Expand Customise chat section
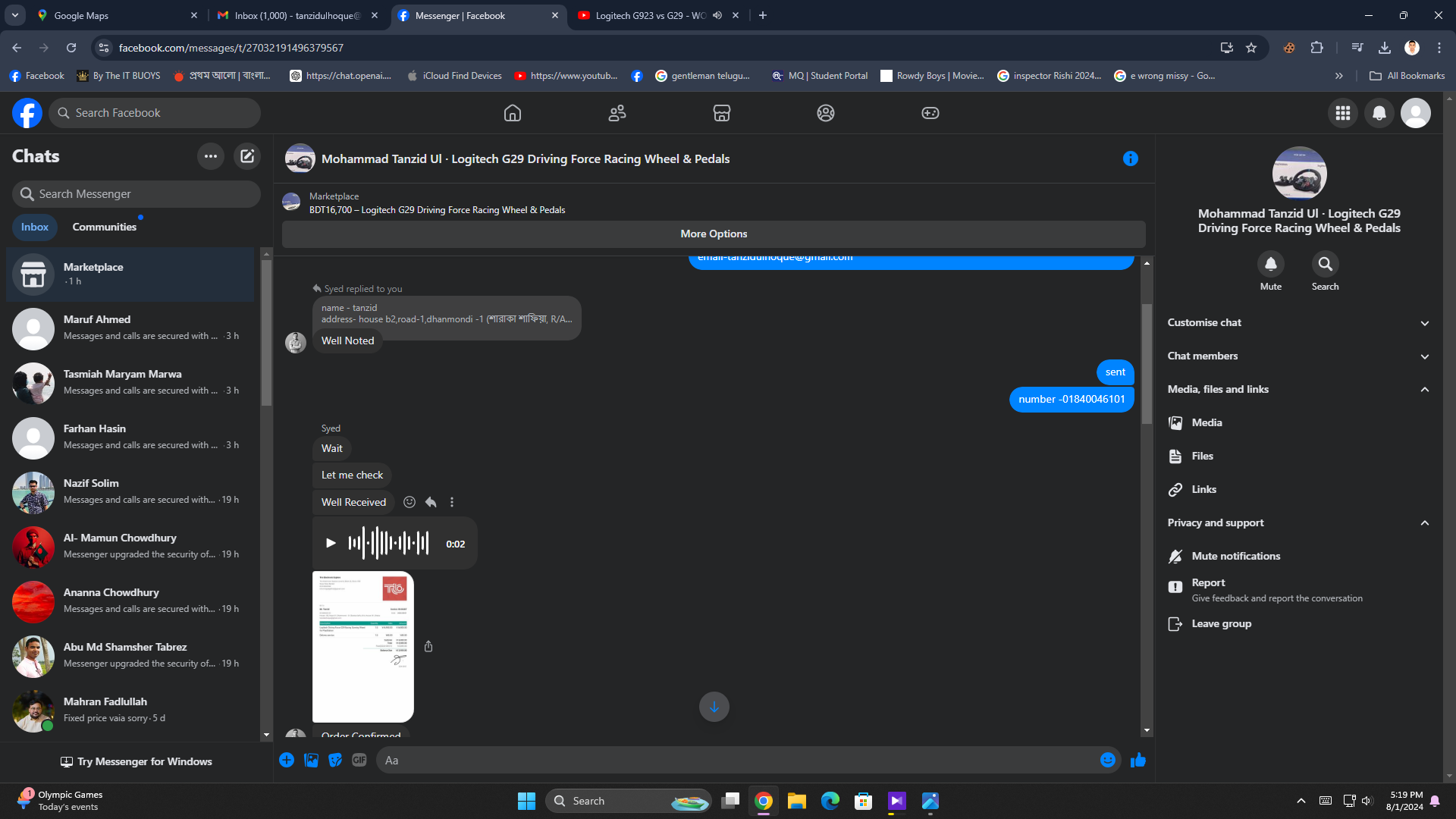The width and height of the screenshot is (1456, 819). tap(1299, 323)
